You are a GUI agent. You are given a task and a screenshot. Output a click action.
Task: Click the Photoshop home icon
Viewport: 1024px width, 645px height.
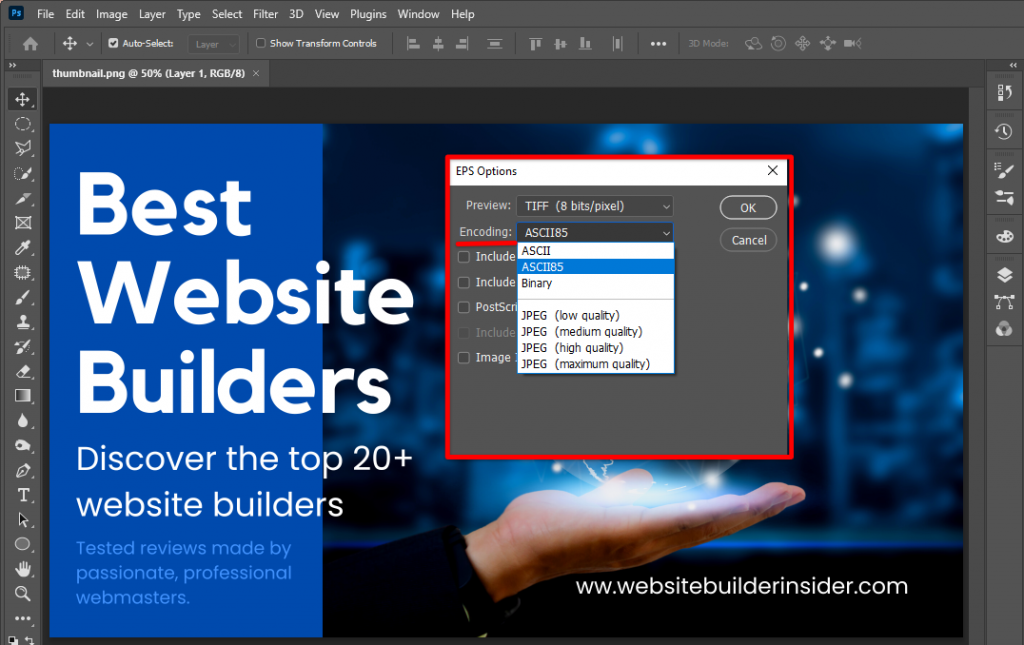[x=30, y=43]
